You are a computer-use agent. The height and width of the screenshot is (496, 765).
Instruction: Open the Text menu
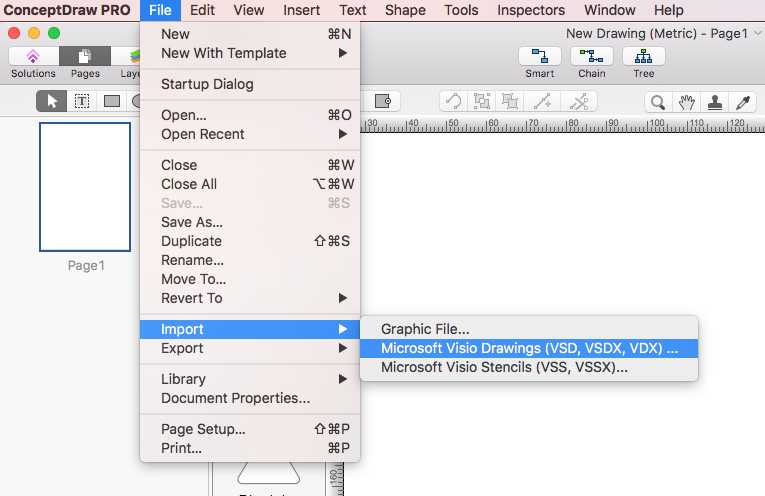[353, 10]
